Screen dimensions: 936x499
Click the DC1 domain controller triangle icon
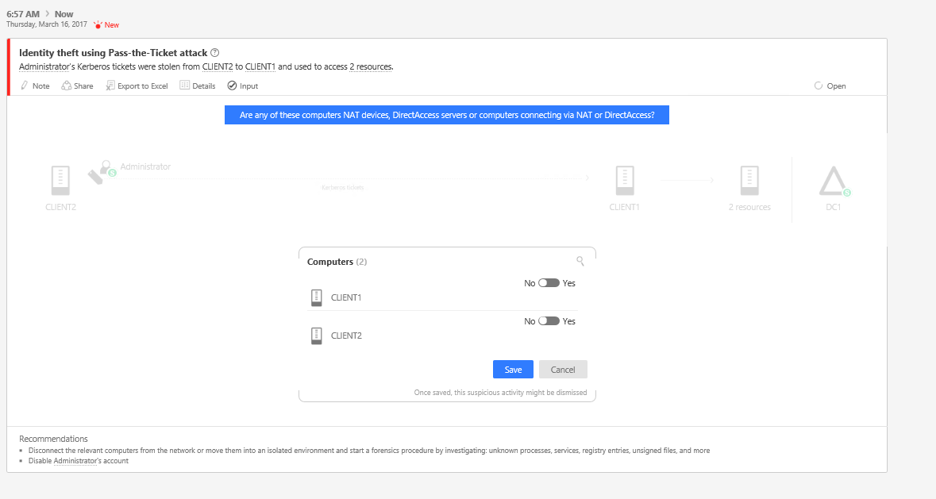click(834, 181)
